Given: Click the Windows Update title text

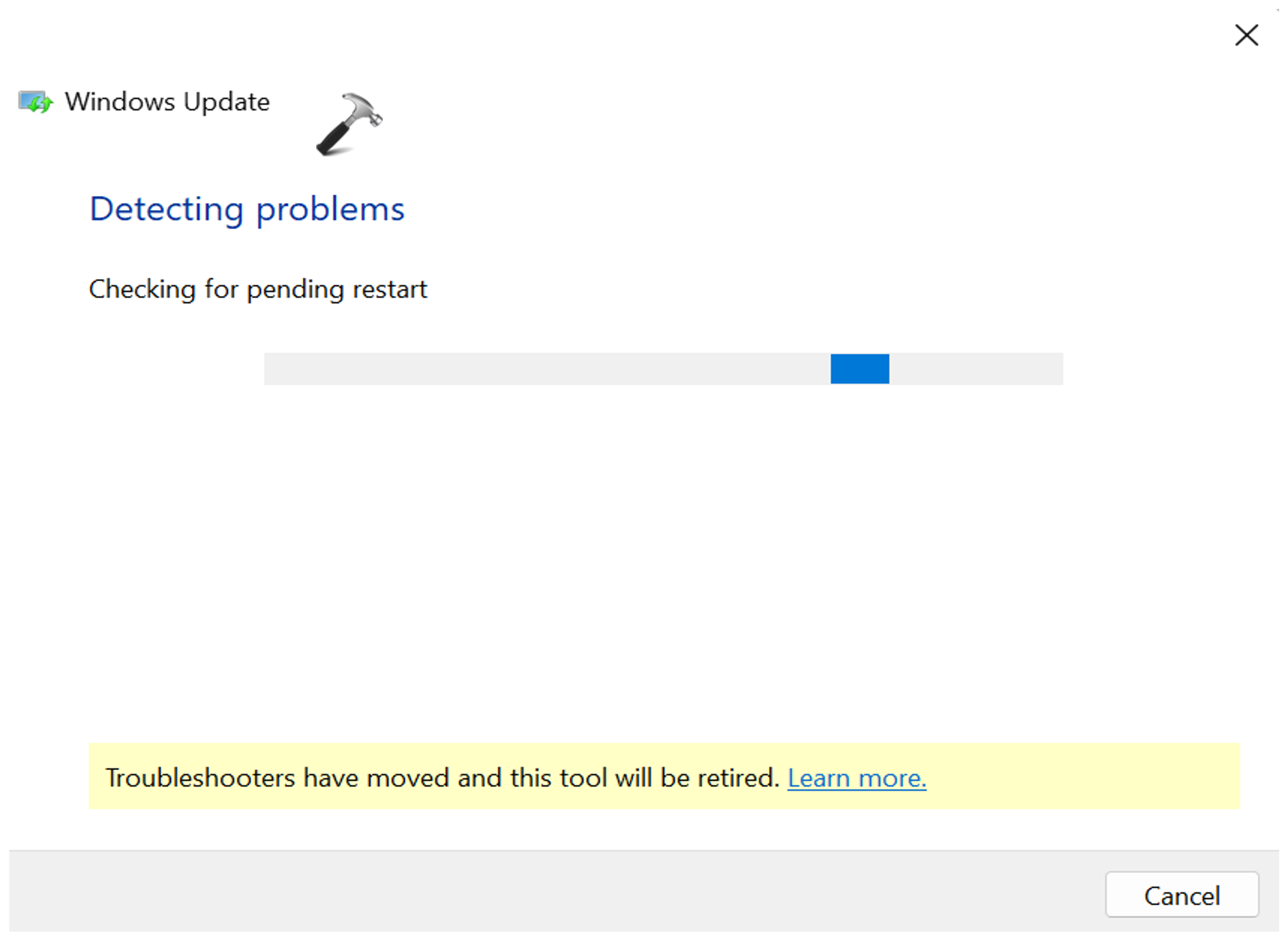Looking at the screenshot, I should (x=167, y=102).
